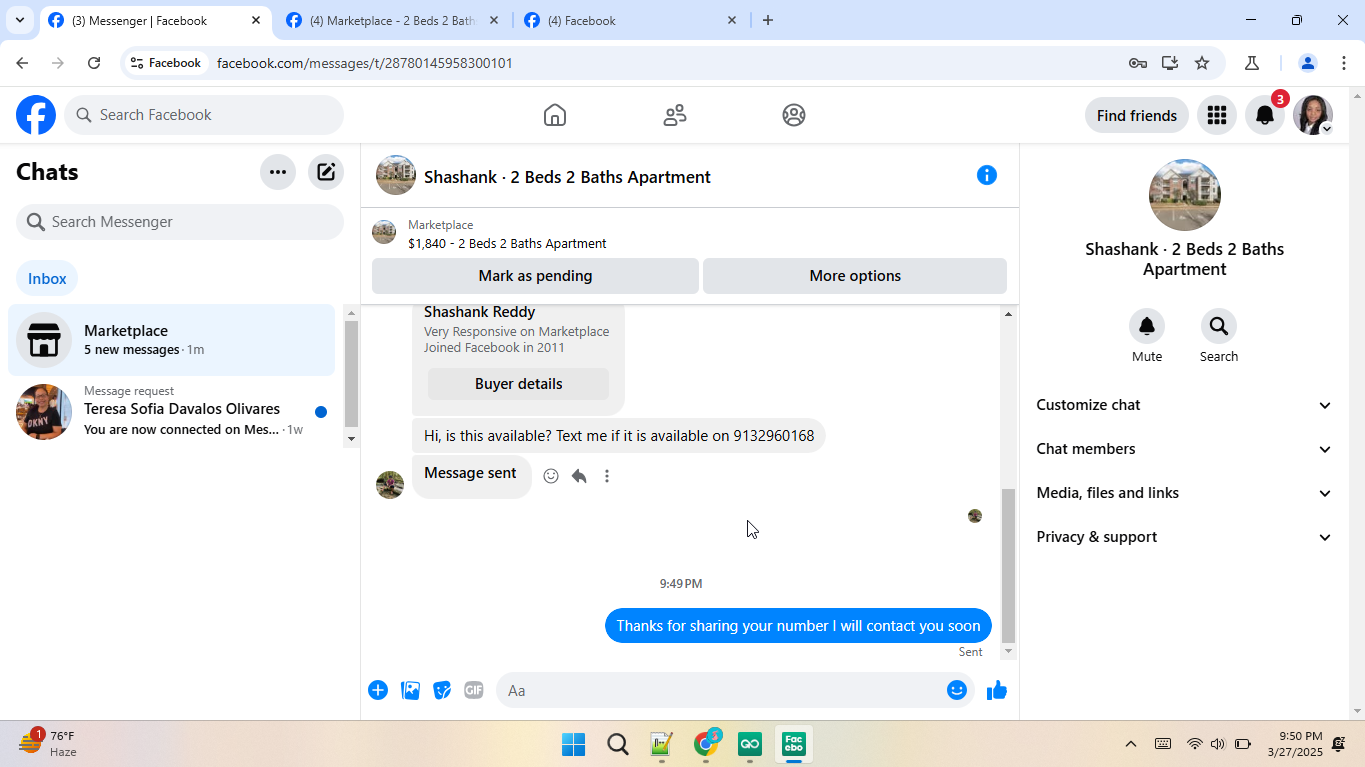Screen dimensions: 1365x767
Task: Open more actions plus icon in composer
Action: [378, 690]
